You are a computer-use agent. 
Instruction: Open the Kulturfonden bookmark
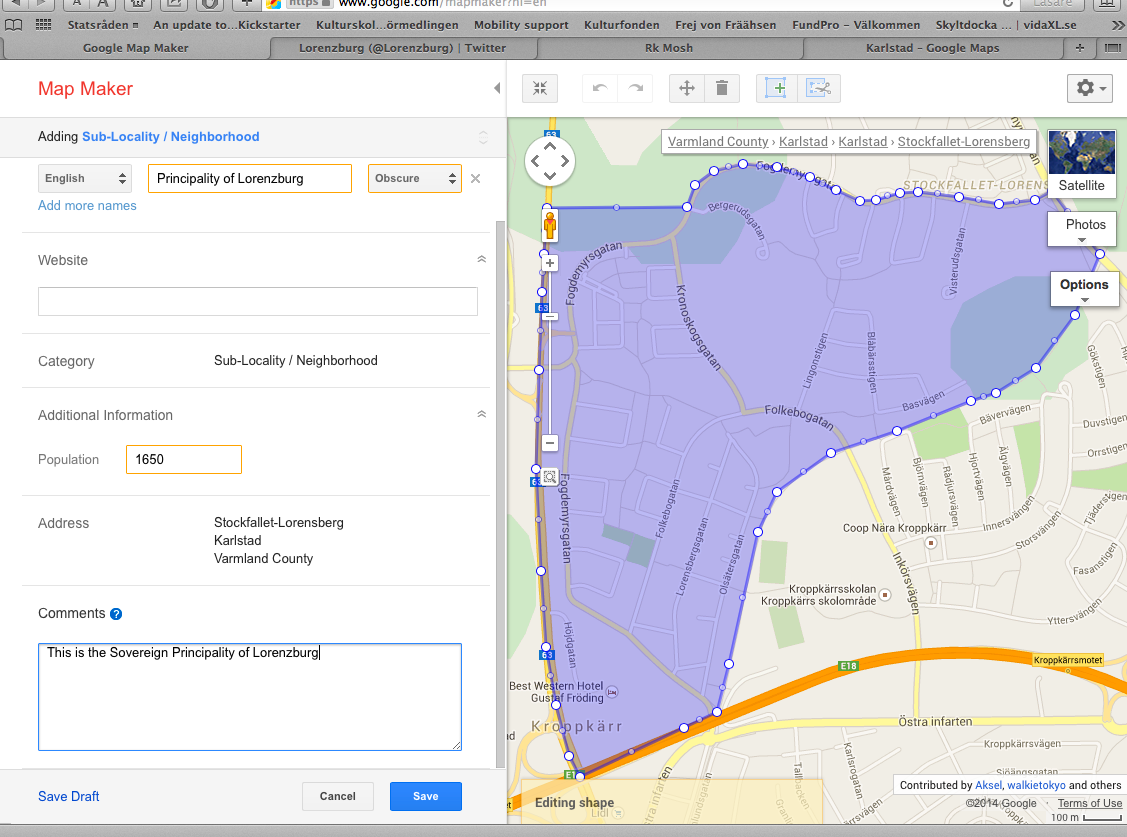pos(622,25)
